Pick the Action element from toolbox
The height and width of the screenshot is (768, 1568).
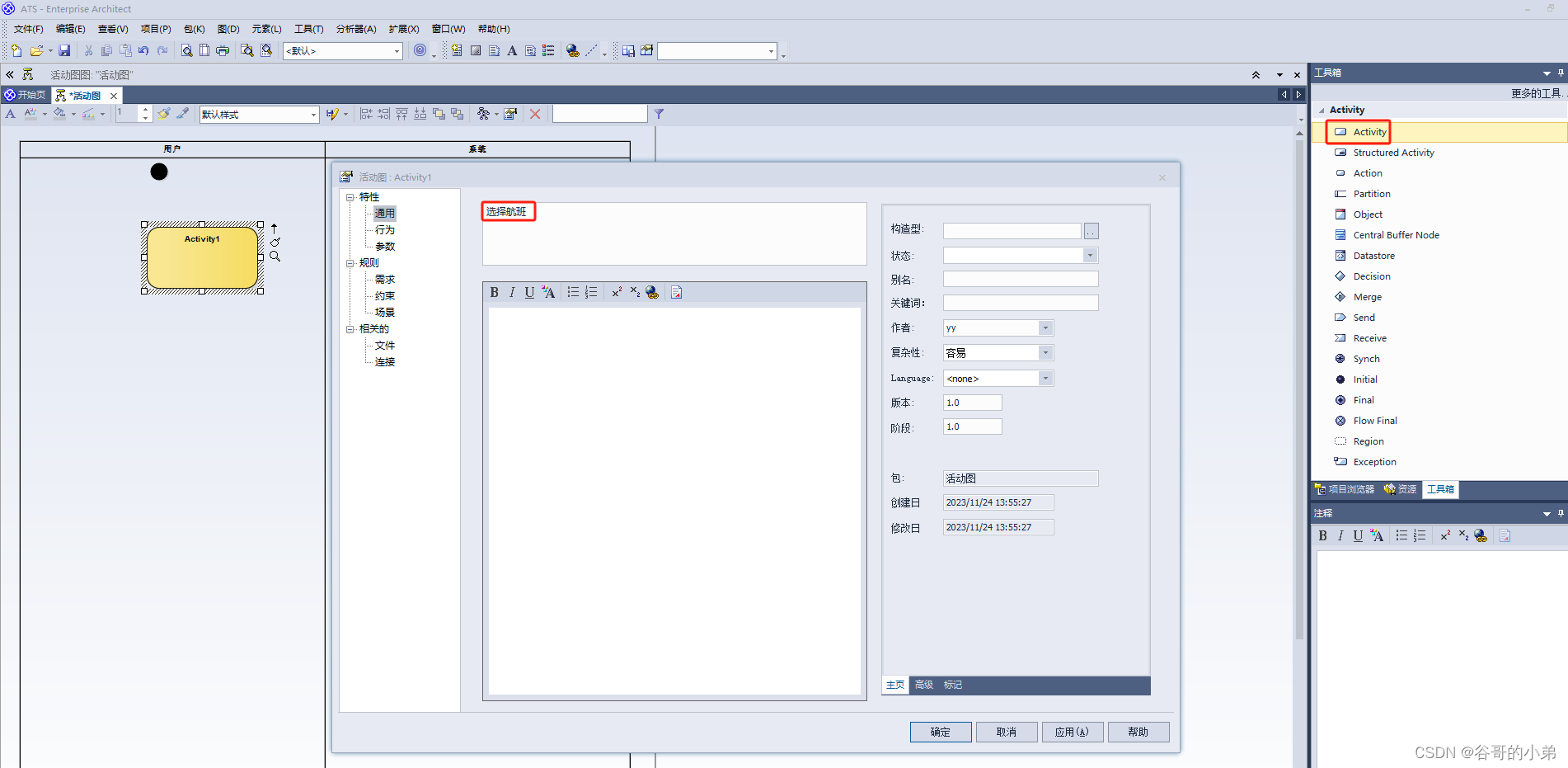pyautogui.click(x=1367, y=173)
